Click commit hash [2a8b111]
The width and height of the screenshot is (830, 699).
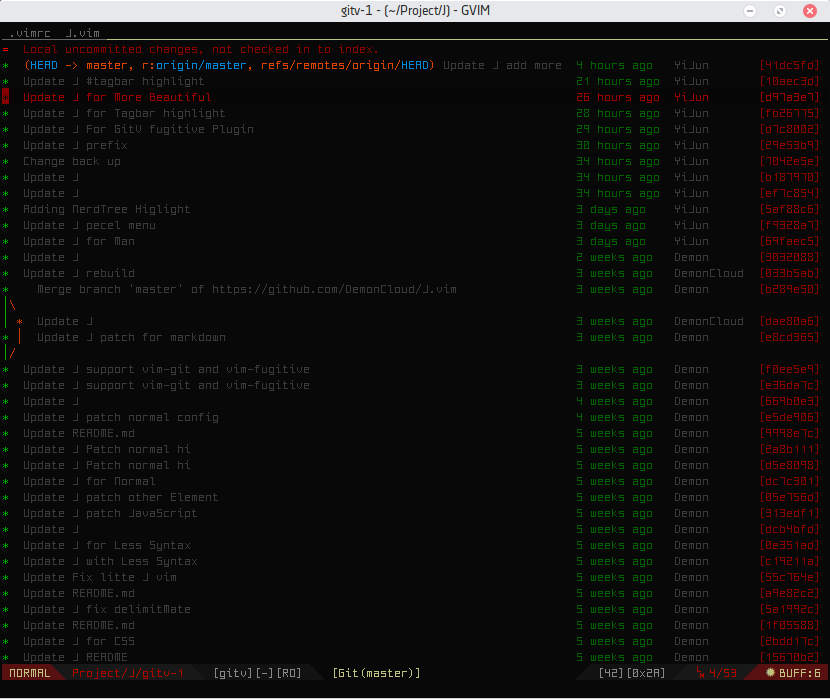point(789,449)
